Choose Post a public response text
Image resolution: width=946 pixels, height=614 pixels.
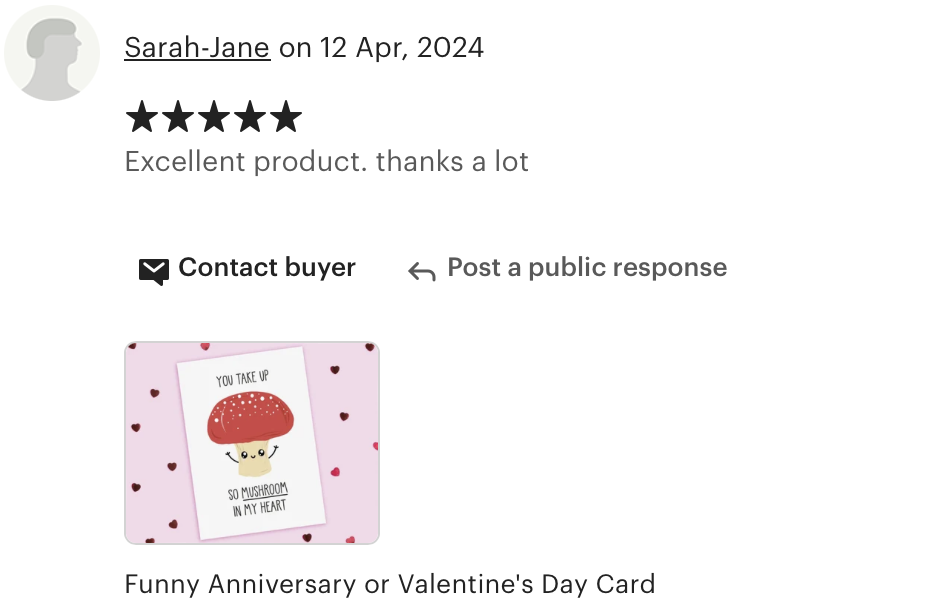pos(587,267)
